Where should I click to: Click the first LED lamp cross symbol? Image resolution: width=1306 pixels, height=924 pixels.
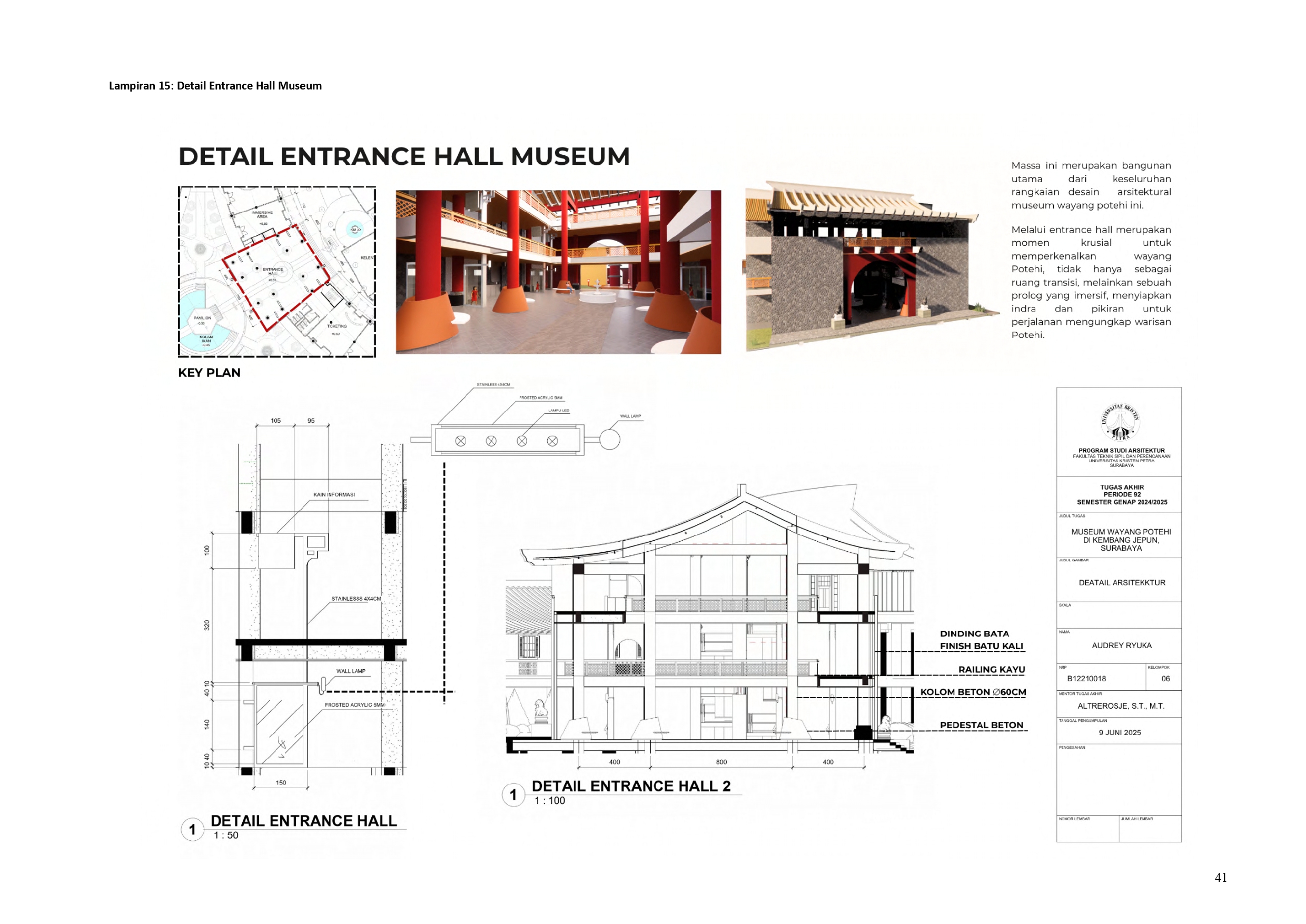[460, 441]
